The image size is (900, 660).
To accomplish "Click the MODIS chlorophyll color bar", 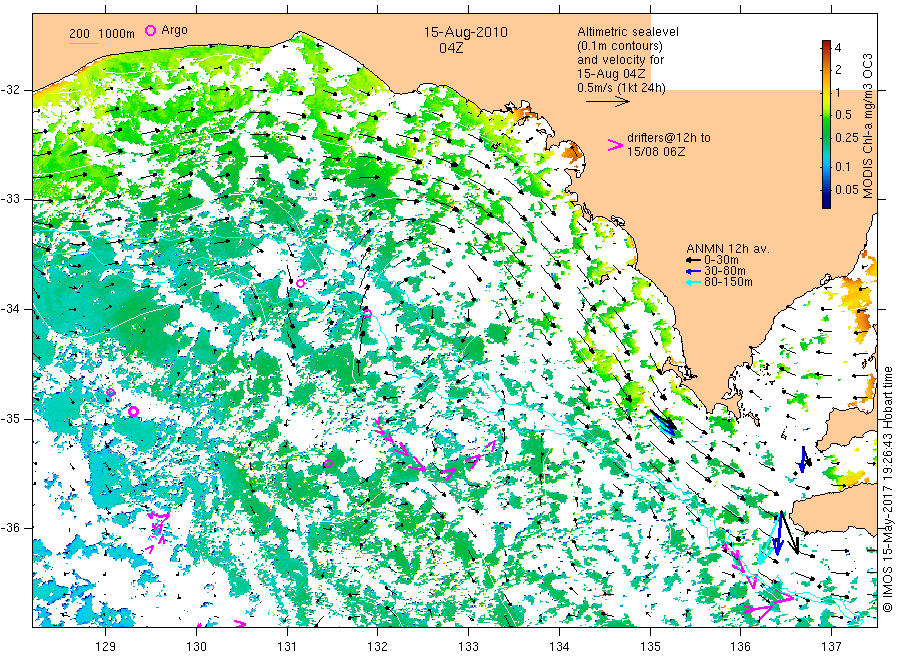I will point(826,124).
